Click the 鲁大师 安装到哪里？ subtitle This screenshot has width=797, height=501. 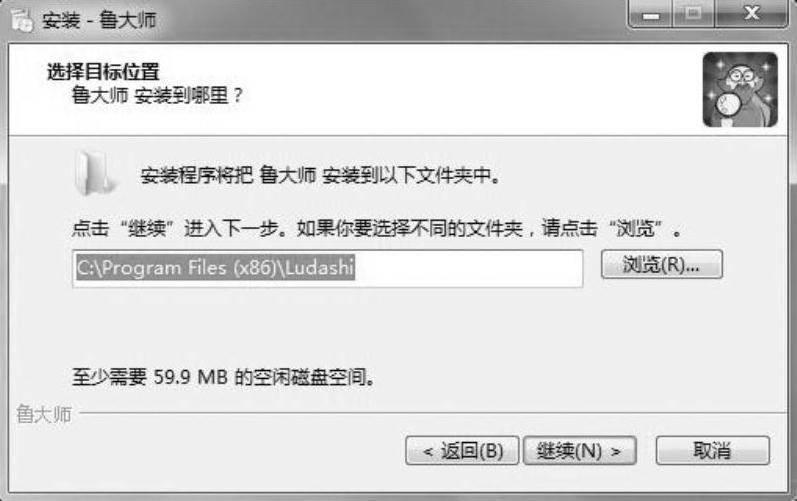(x=158, y=95)
